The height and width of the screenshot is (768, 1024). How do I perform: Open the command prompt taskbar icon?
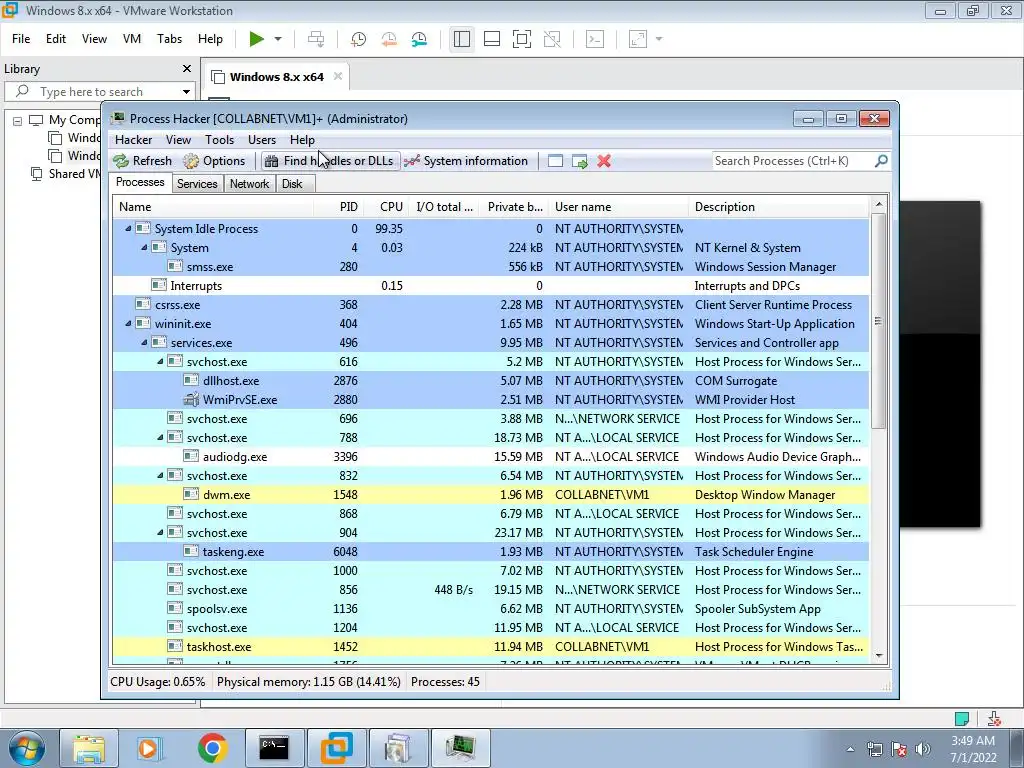(274, 748)
